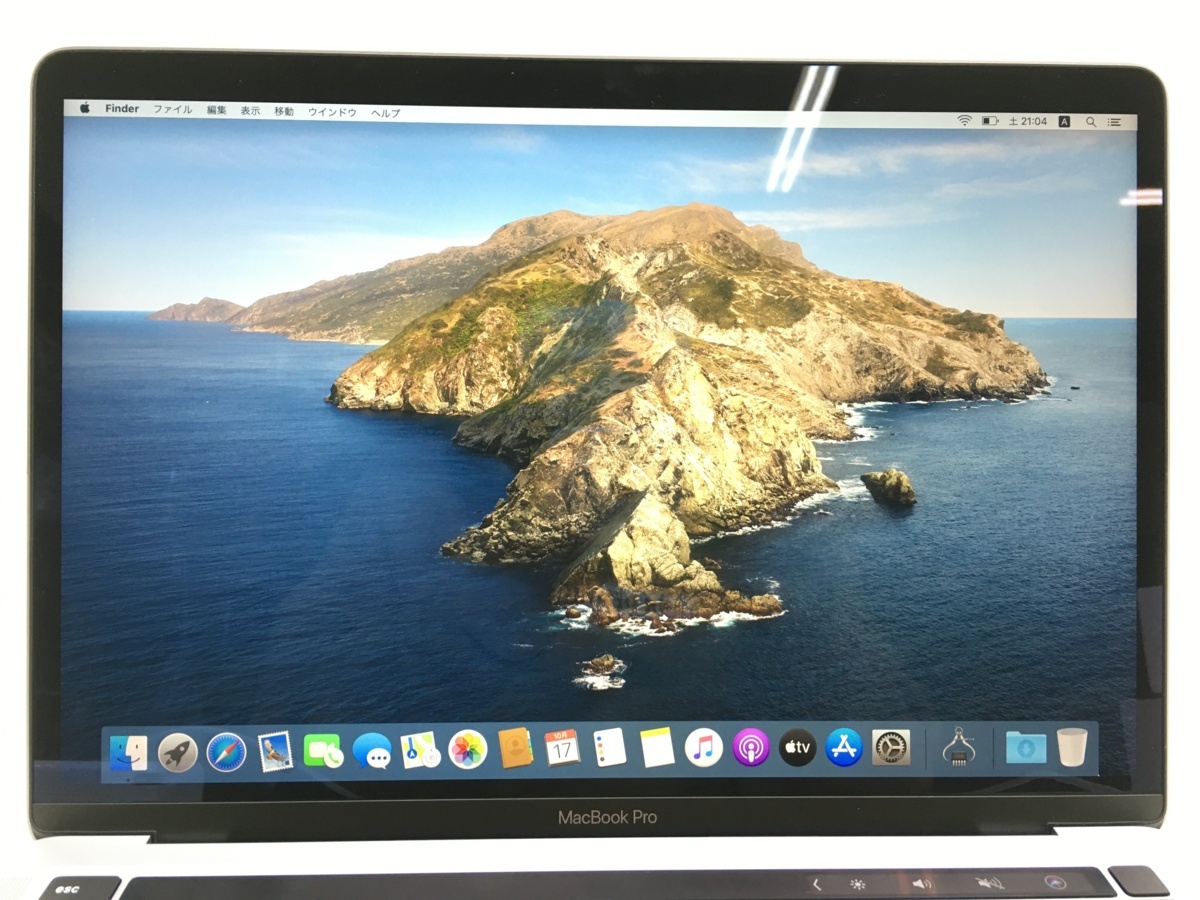The image size is (1200, 900).
Task: Open the ファイル menu
Action: (x=172, y=110)
